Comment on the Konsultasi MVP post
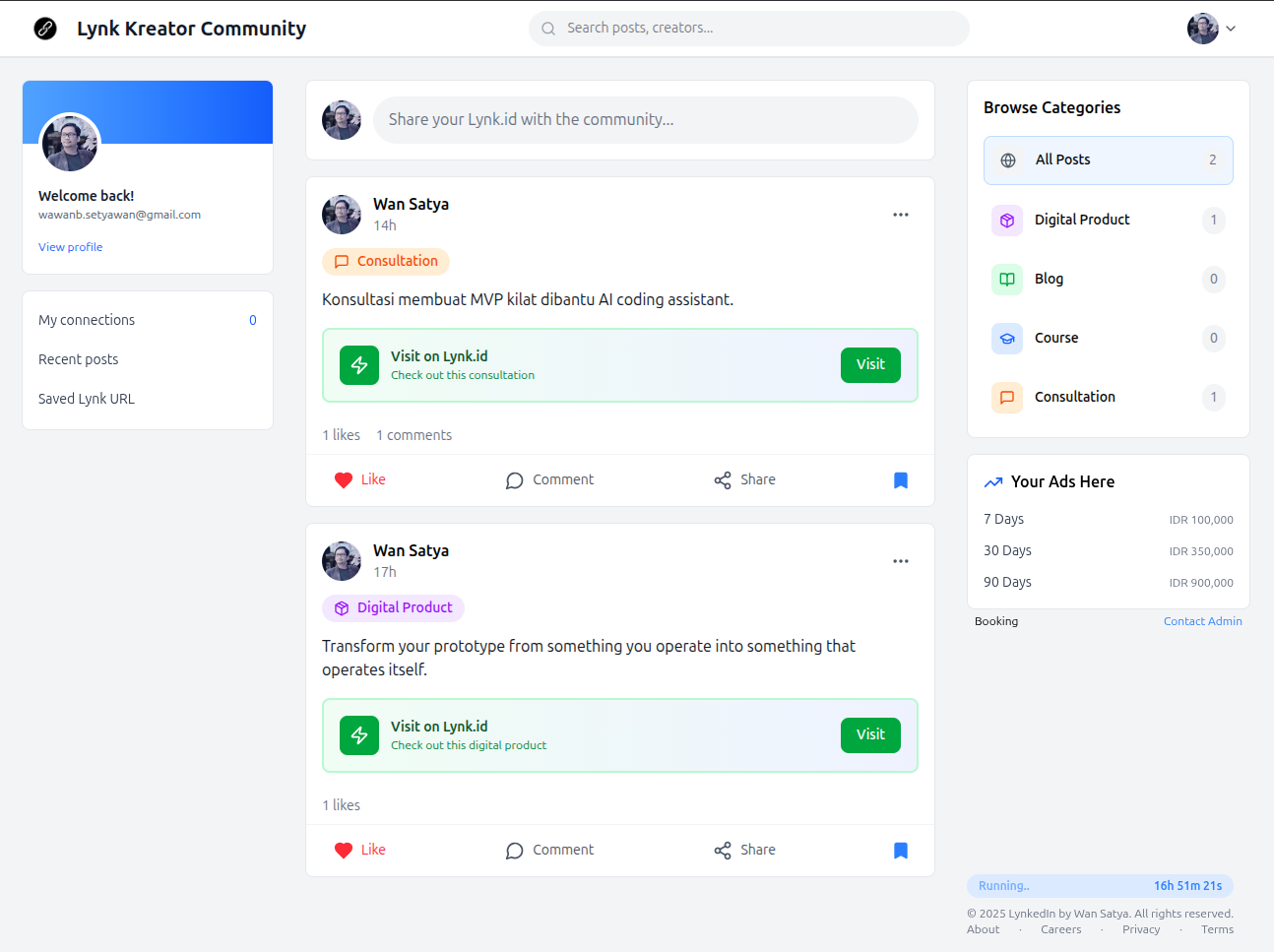Viewport: 1274px width, 952px height. (549, 480)
